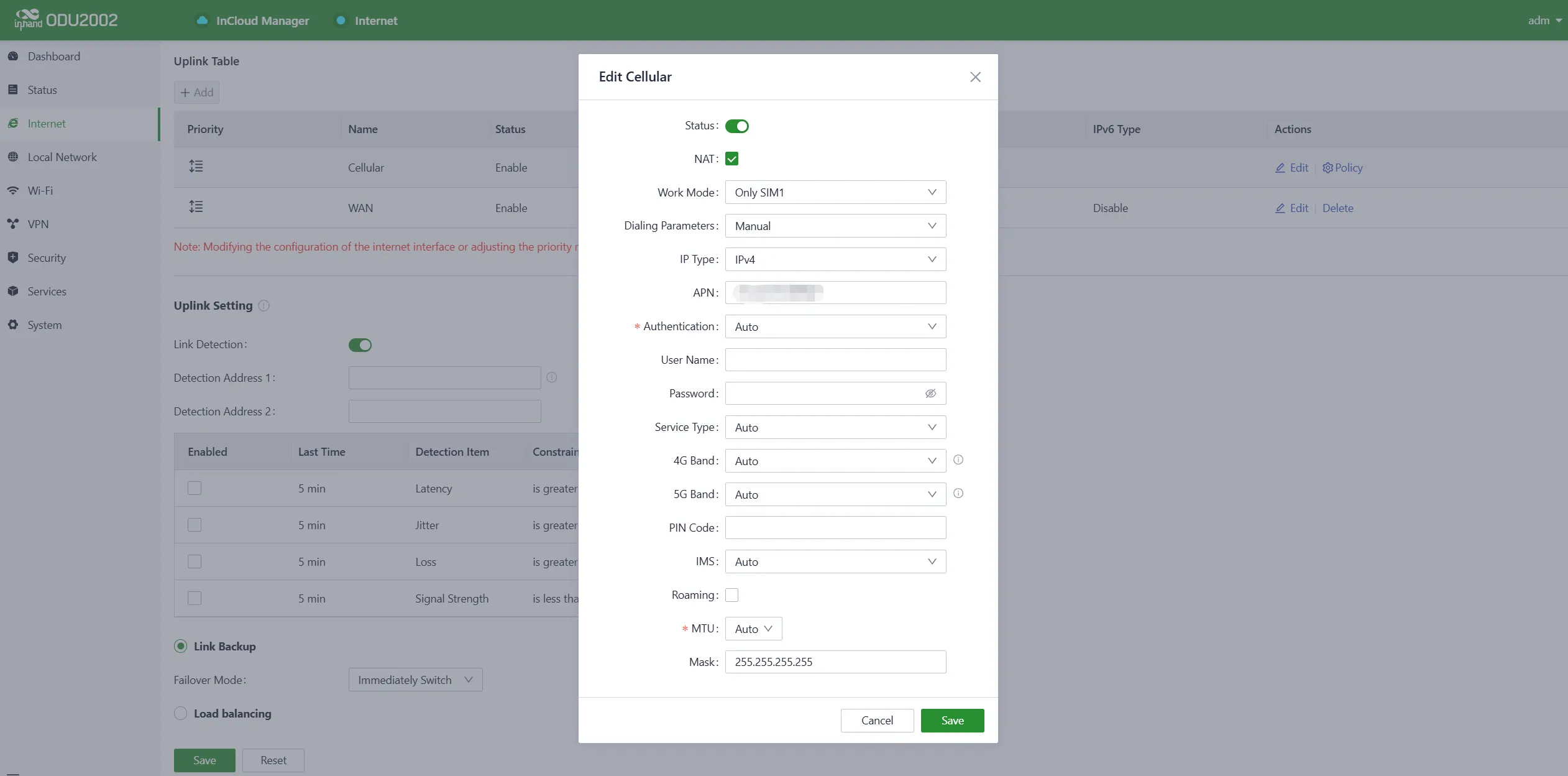Screen dimensions: 1568x776
Task: Uncheck the NAT checkbox
Action: click(x=732, y=159)
